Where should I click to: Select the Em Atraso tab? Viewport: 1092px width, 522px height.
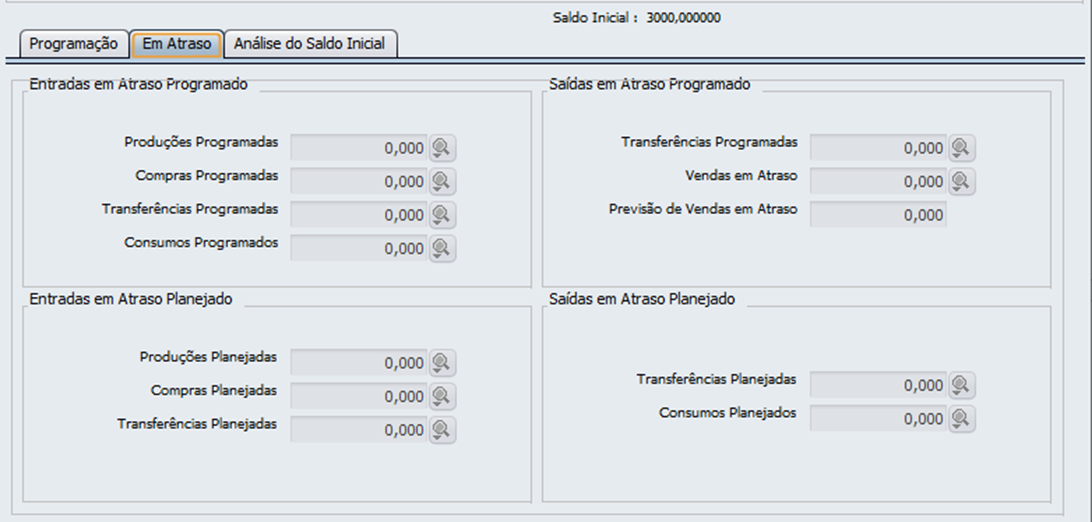(x=177, y=44)
